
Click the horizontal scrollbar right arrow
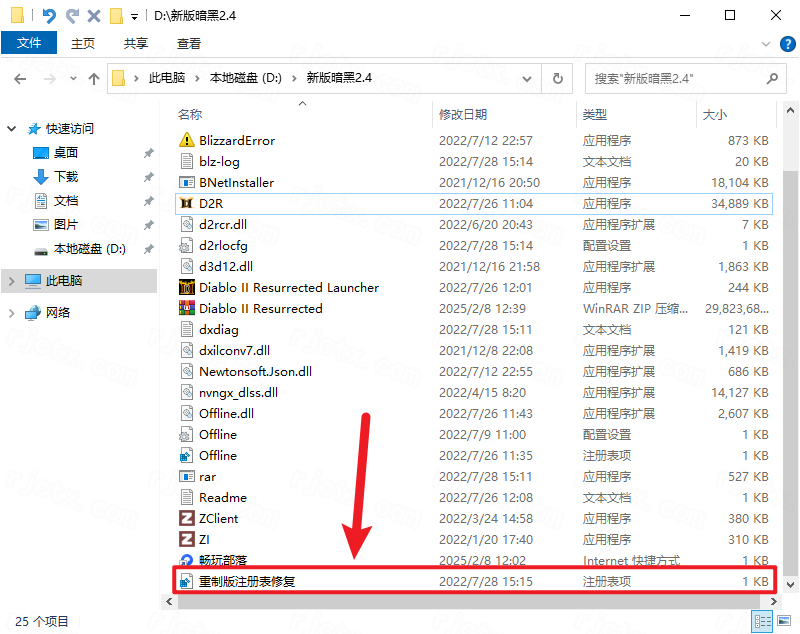tap(773, 601)
